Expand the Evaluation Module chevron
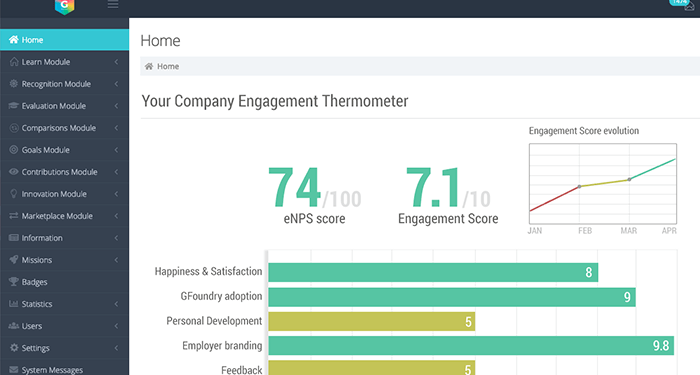 click(x=116, y=106)
